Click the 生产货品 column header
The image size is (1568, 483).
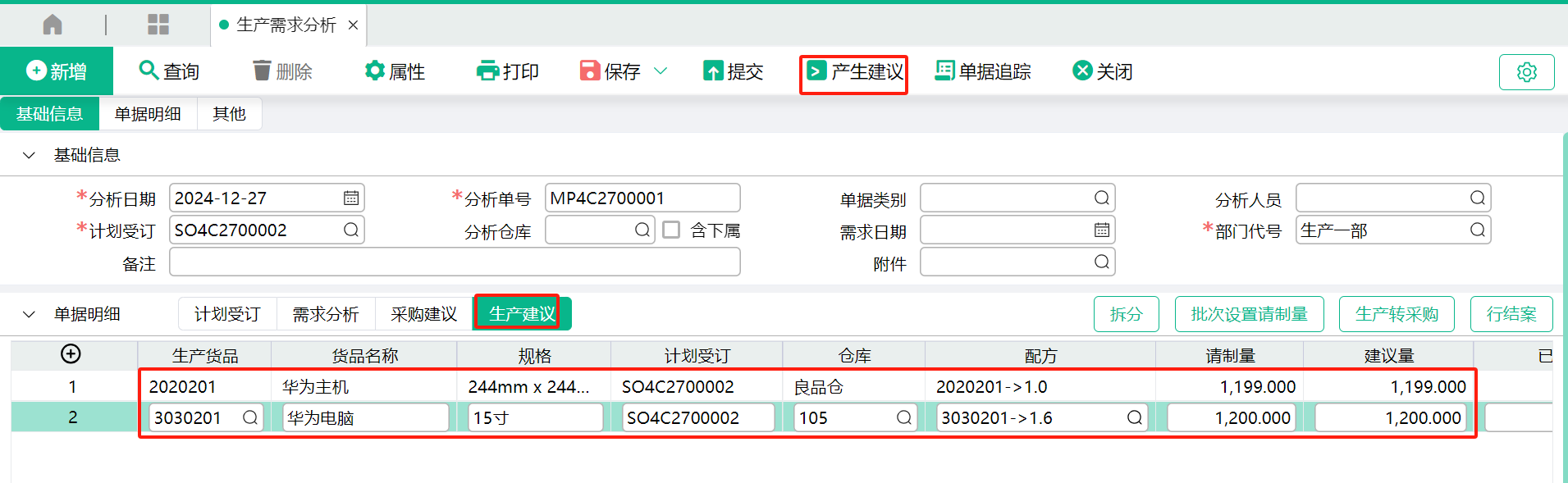point(205,356)
